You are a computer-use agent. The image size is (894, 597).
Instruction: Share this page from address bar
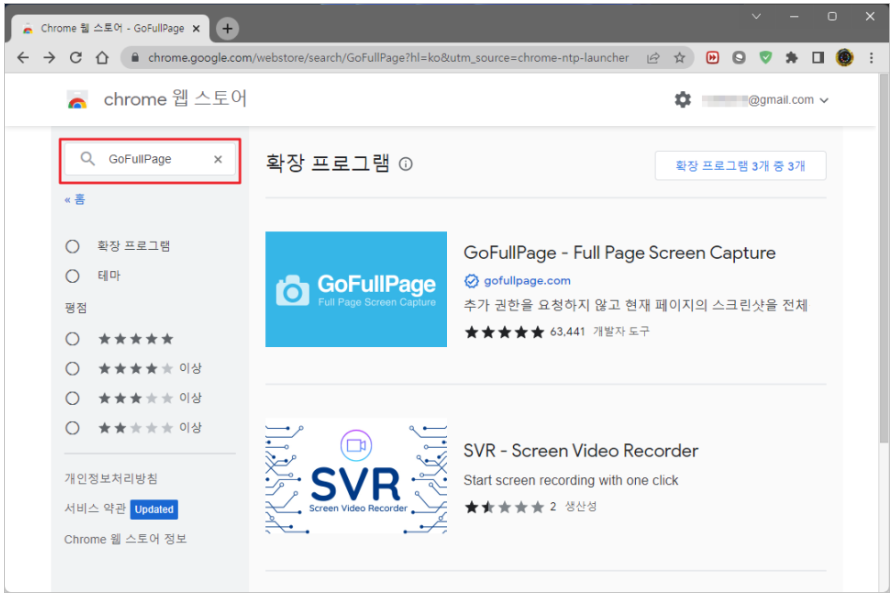[x=653, y=58]
